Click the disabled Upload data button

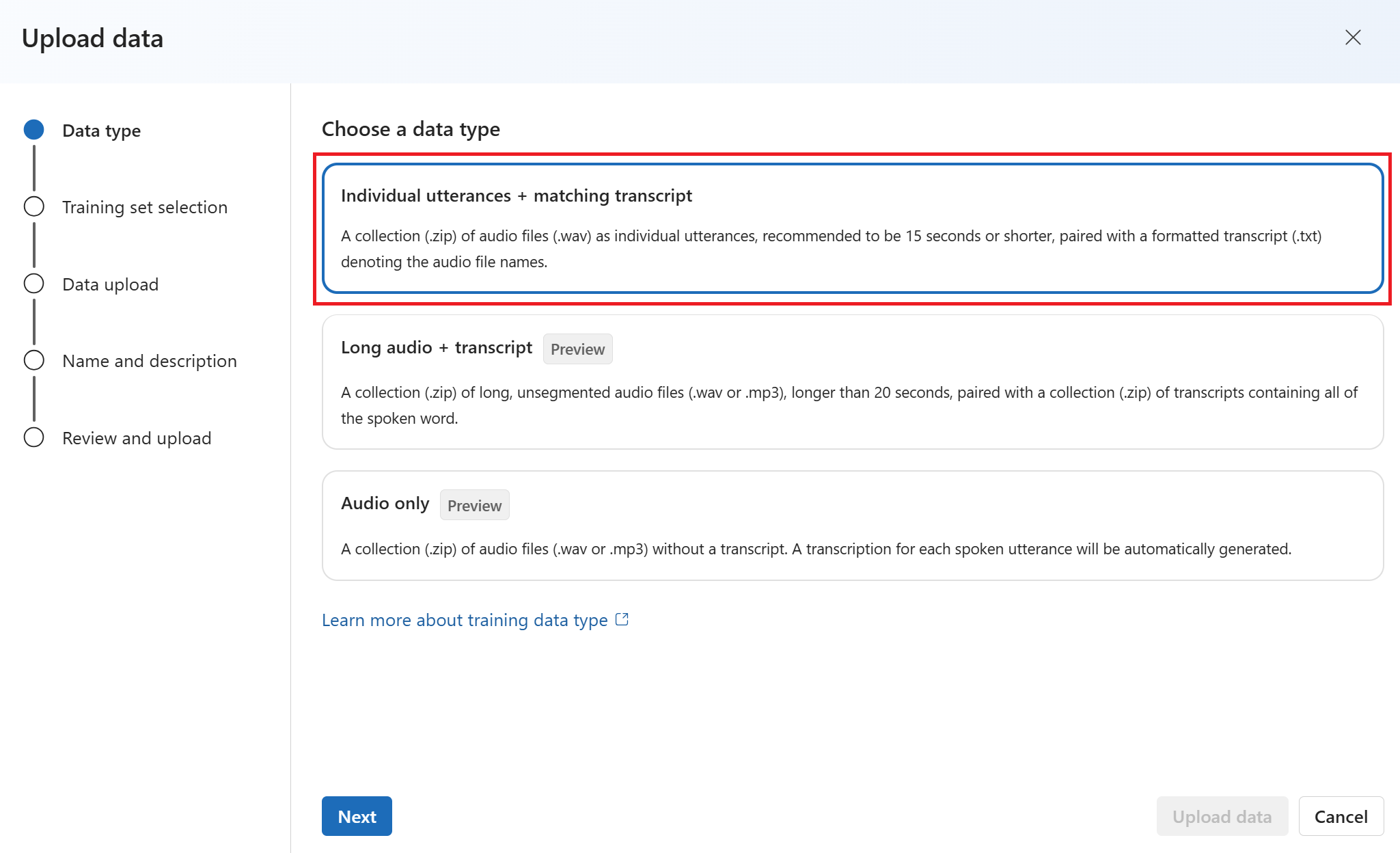pyautogui.click(x=1222, y=816)
